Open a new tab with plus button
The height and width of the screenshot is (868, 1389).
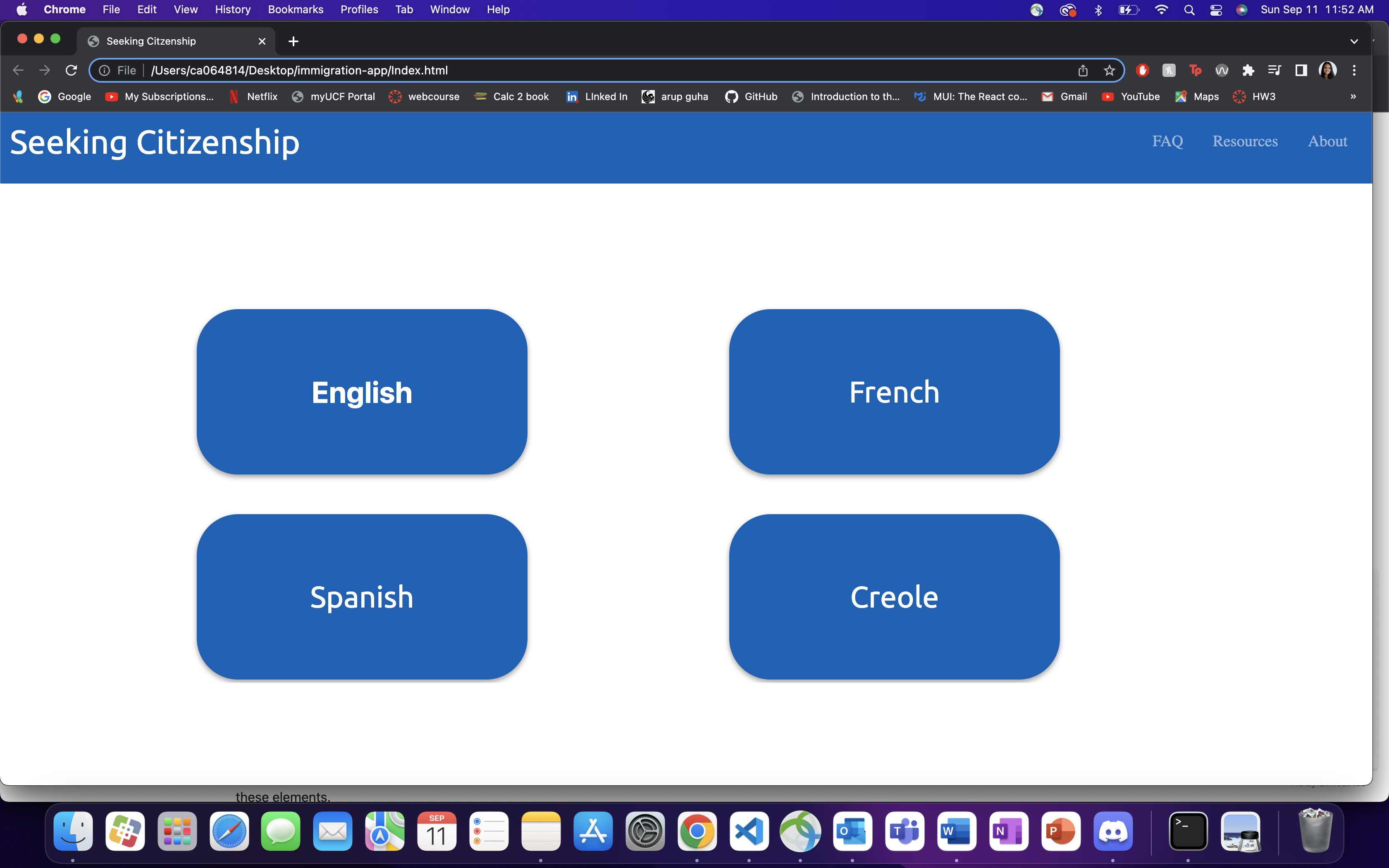293,41
